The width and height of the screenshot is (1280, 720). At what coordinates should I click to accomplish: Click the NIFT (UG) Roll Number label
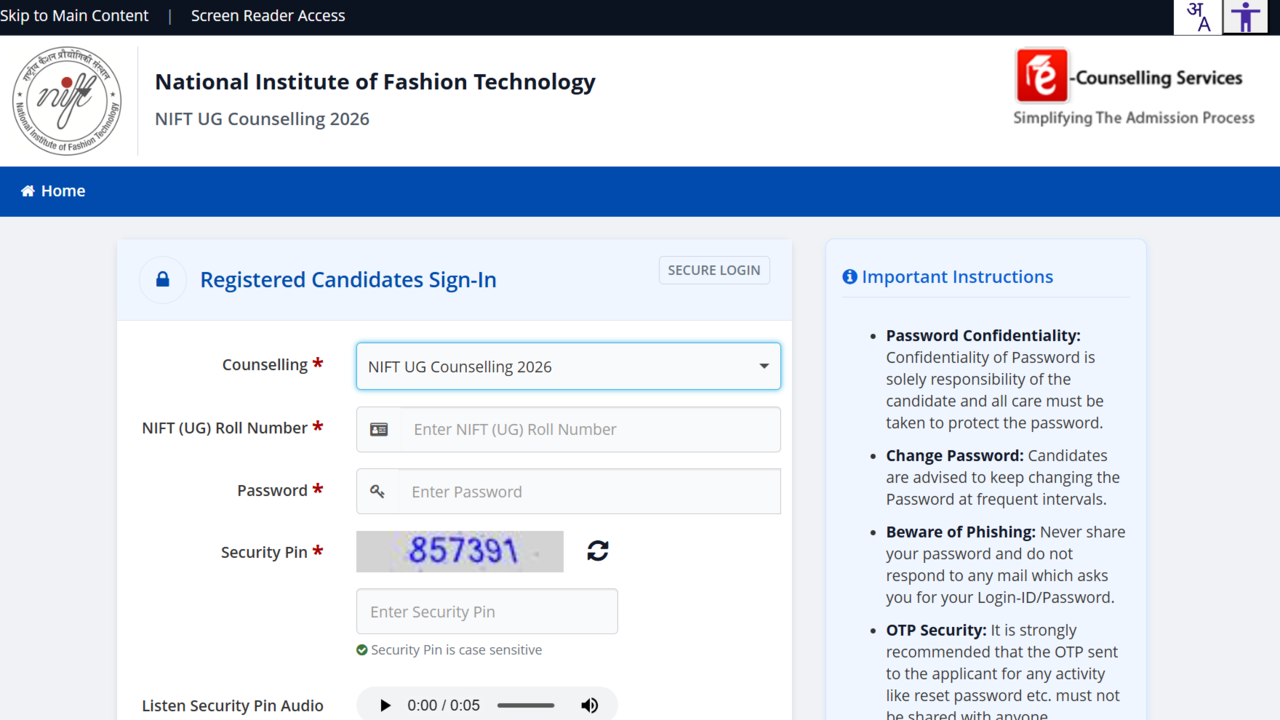pos(225,428)
